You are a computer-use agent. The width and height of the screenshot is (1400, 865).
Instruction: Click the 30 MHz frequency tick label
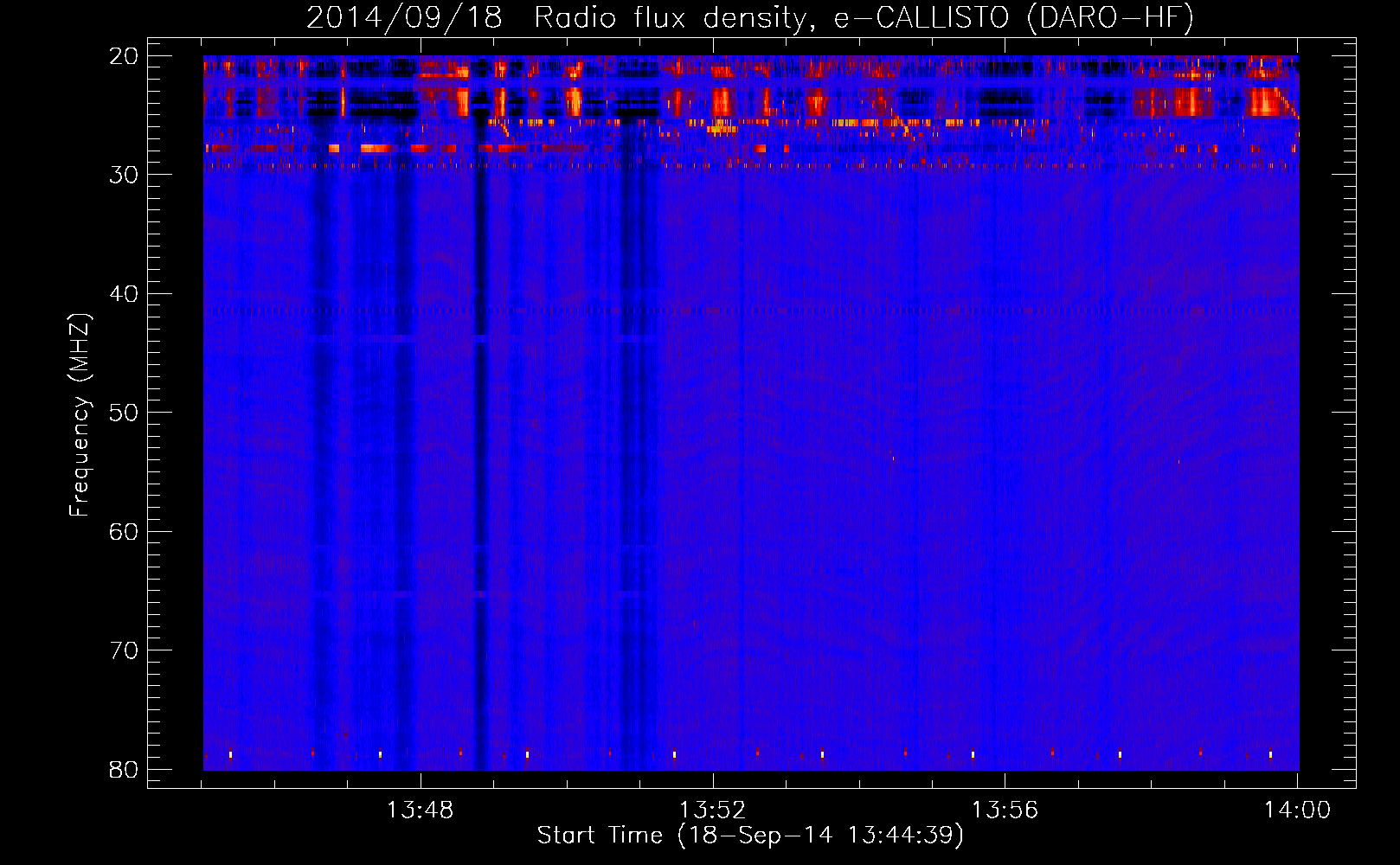pos(124,175)
